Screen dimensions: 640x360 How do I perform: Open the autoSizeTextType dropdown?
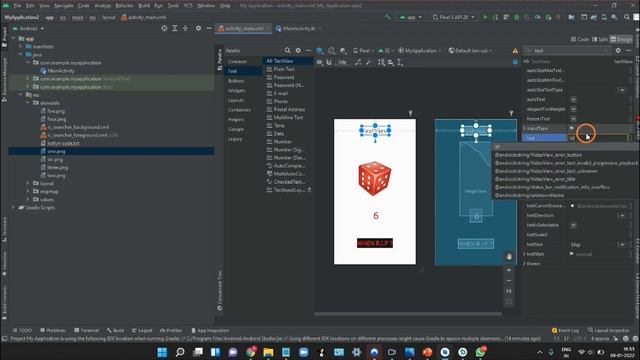click(x=622, y=90)
